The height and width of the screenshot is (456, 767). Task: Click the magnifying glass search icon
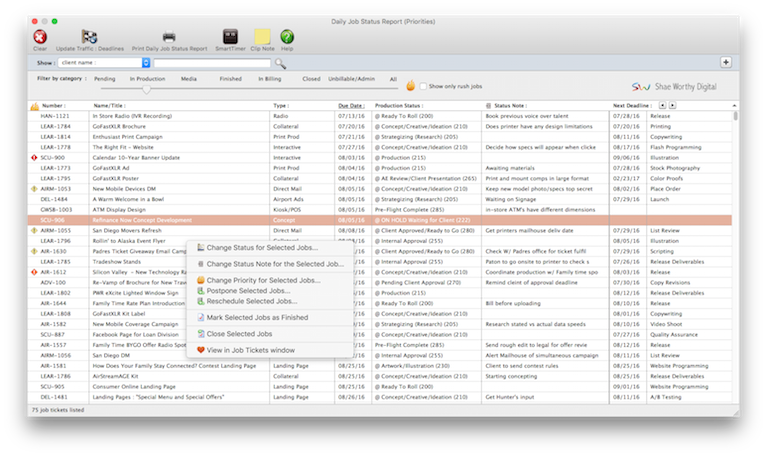[281, 63]
